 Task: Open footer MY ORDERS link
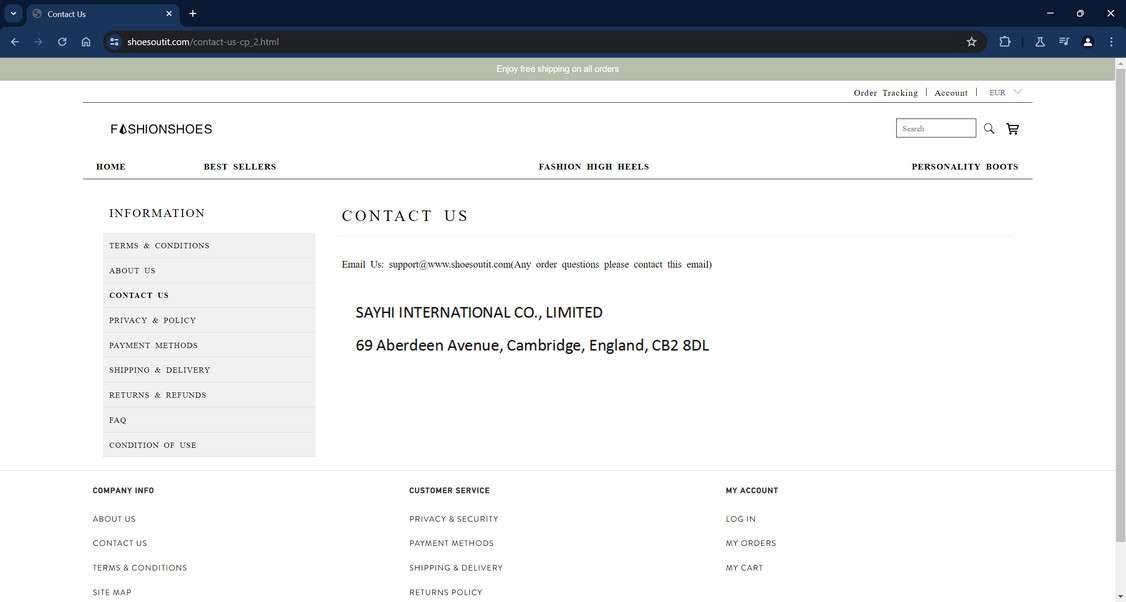(750, 543)
